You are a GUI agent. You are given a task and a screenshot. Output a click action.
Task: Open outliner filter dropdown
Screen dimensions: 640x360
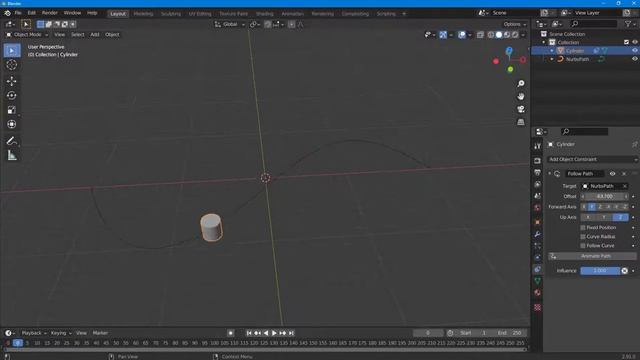(630, 24)
